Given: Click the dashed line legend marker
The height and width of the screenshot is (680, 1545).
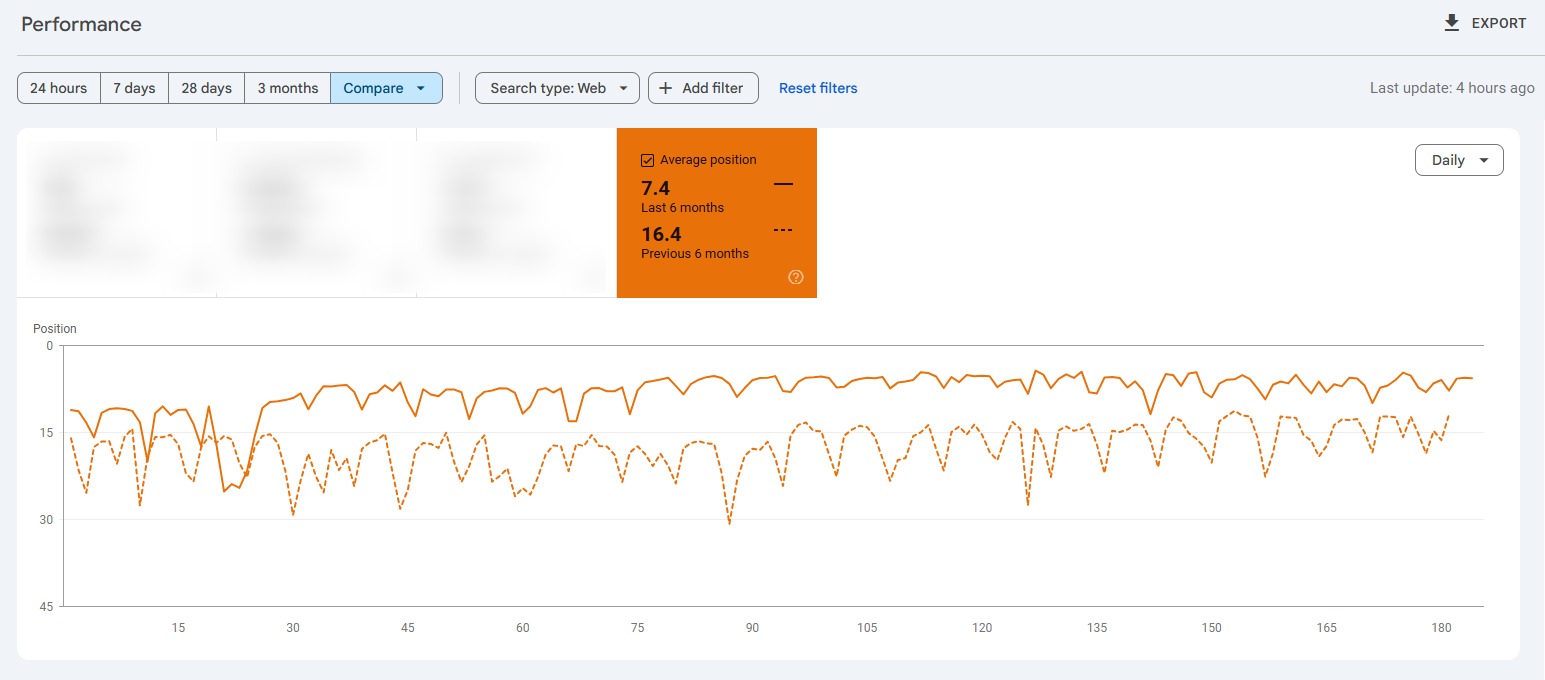Looking at the screenshot, I should click(783, 231).
